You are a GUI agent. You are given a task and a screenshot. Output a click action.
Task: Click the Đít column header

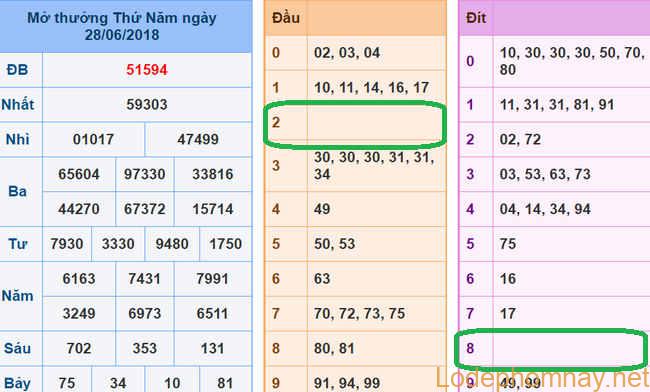[476, 18]
